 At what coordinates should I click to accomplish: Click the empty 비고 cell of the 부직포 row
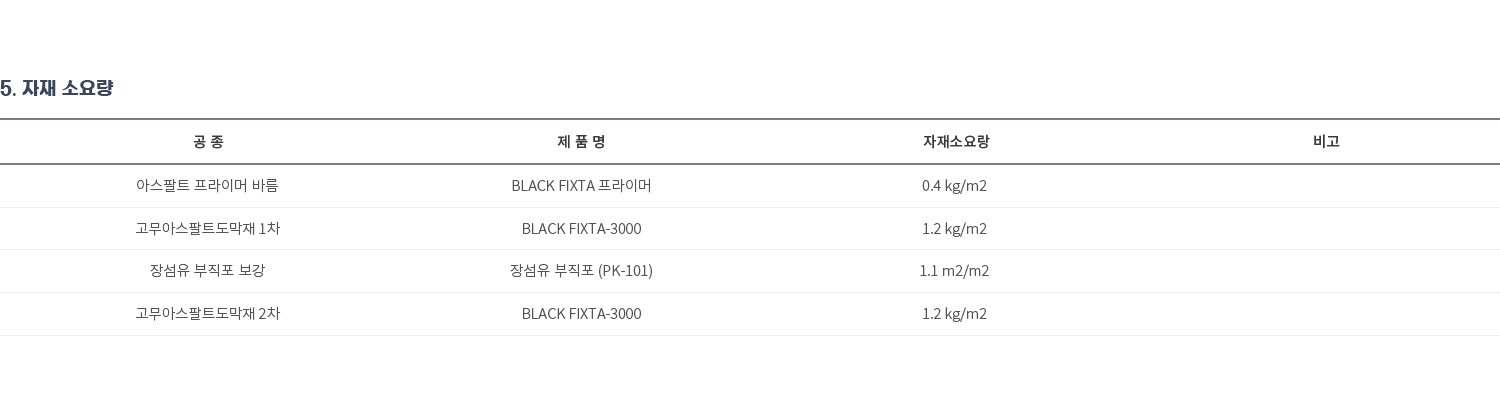[x=1326, y=271]
